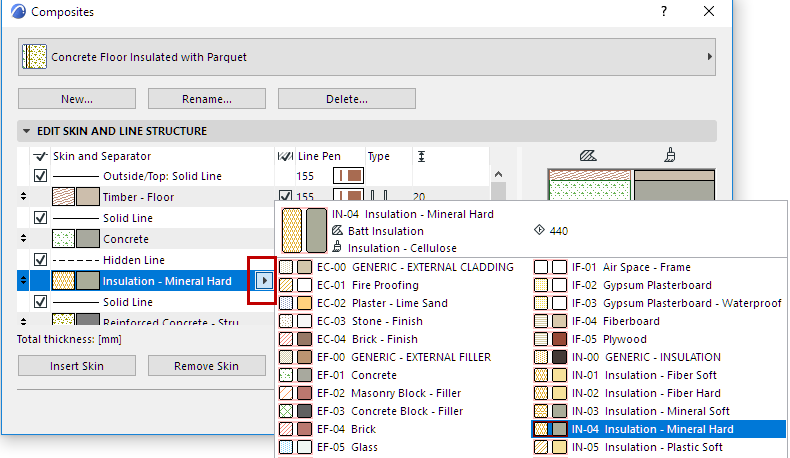Click the surface paint preview icon above the preview
The width and height of the screenshot is (790, 458).
pyautogui.click(x=670, y=155)
